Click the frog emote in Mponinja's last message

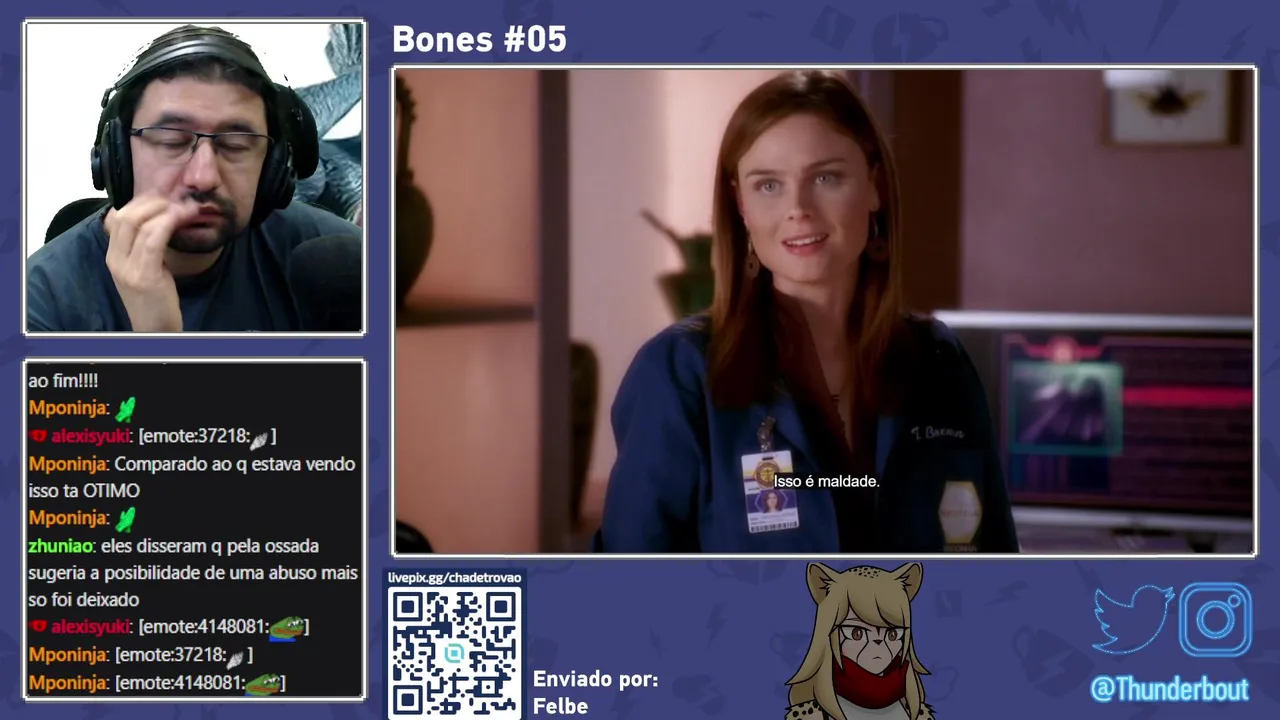click(263, 683)
